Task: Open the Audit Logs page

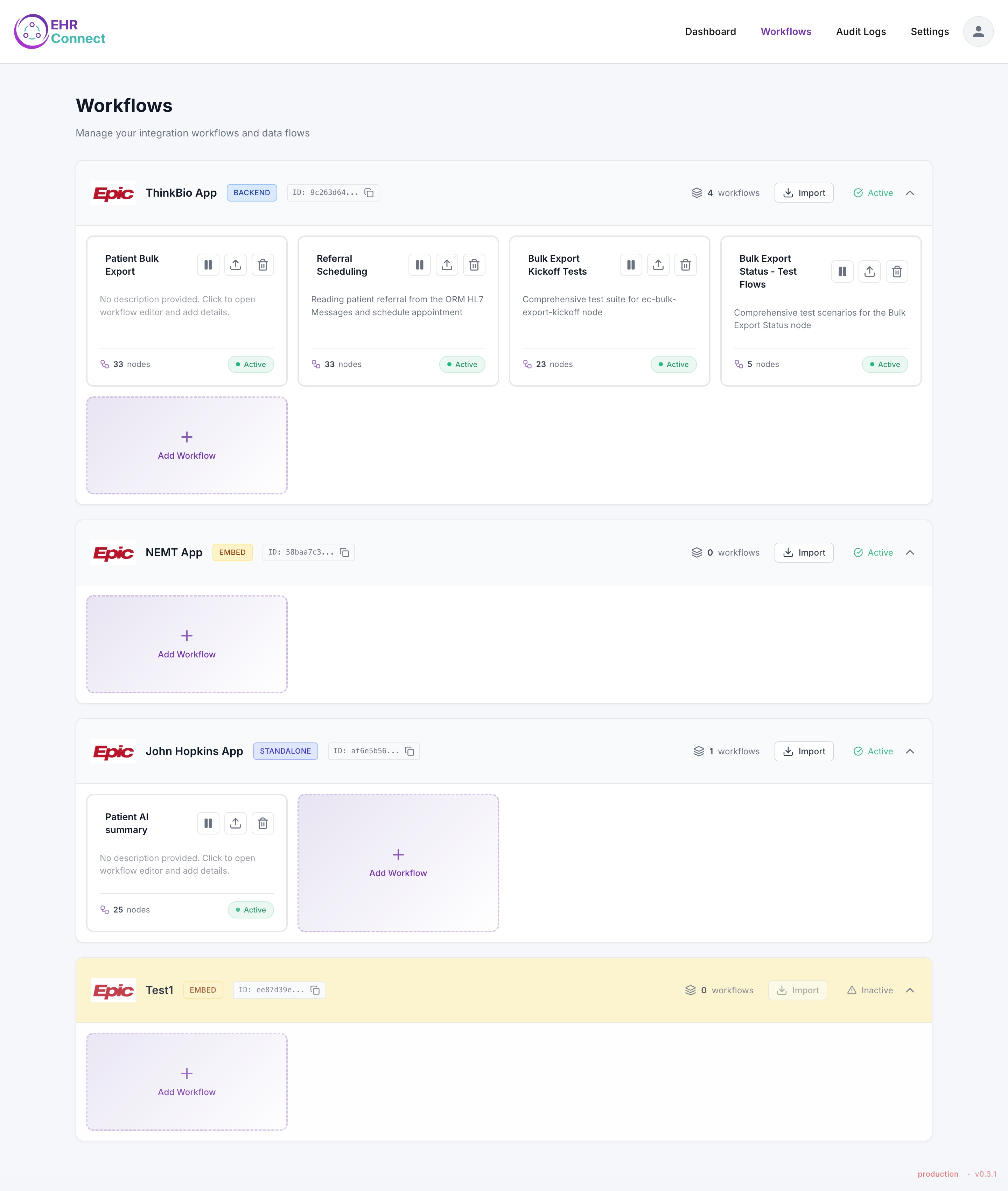Action: tap(860, 31)
